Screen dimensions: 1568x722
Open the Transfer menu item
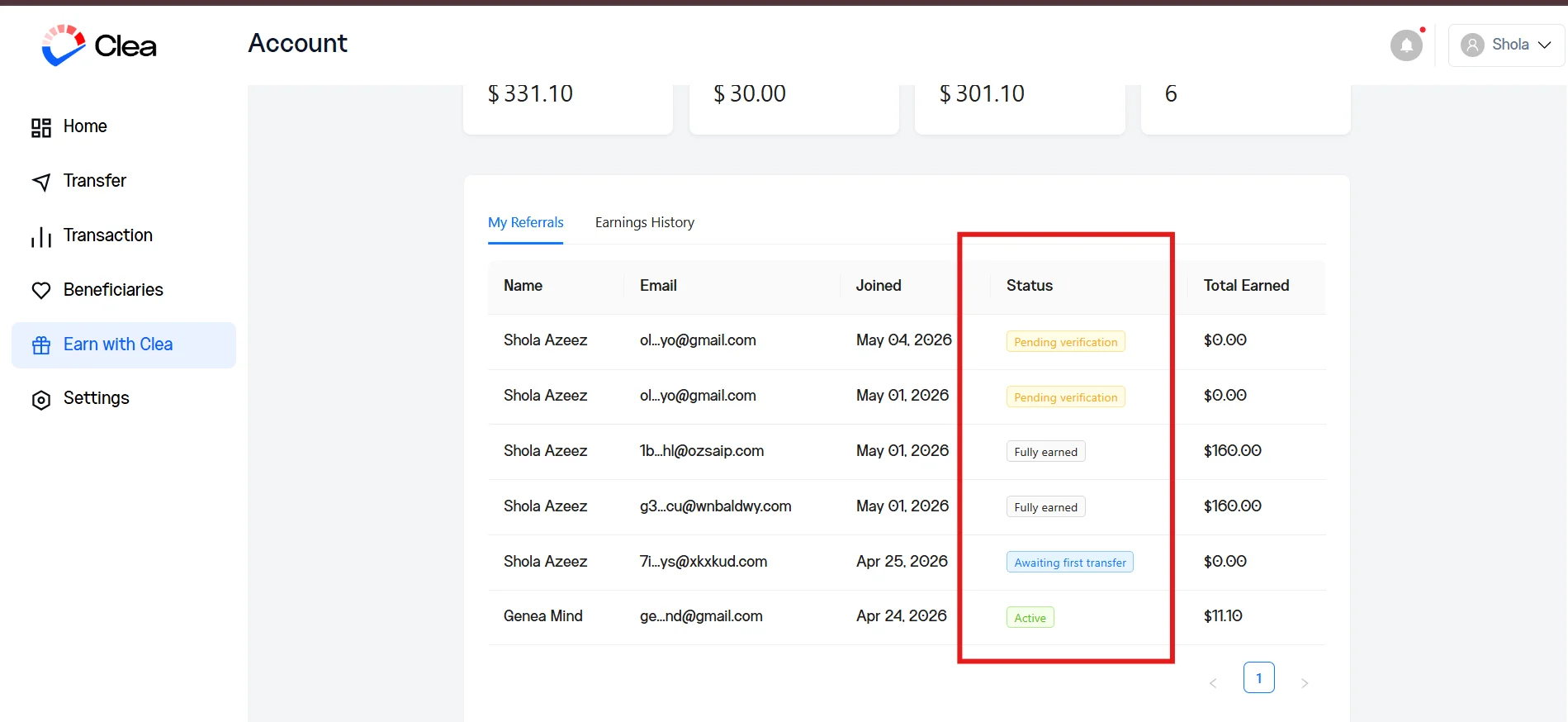coord(124,181)
